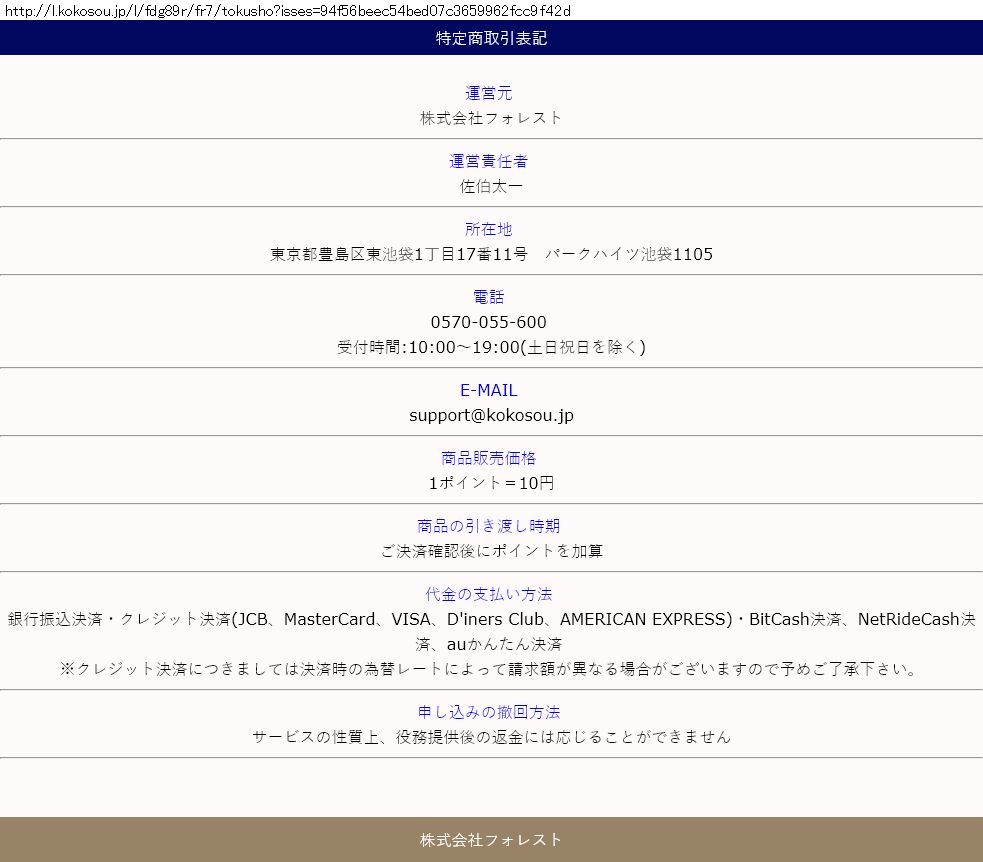This screenshot has width=983, height=862.
Task: Click the auかんたん決済 line
Action: [488, 644]
